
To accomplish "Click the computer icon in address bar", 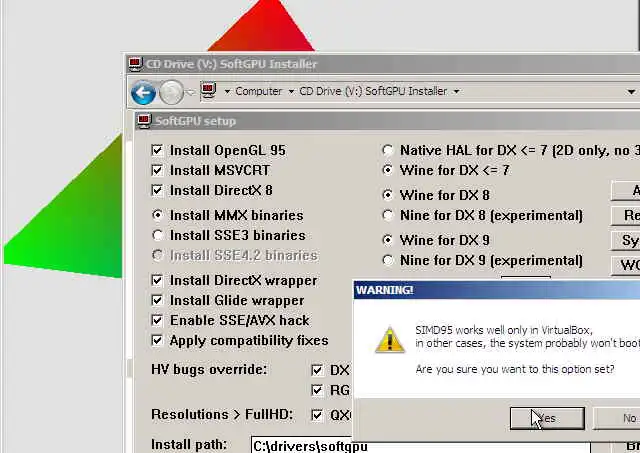I will 208,91.
